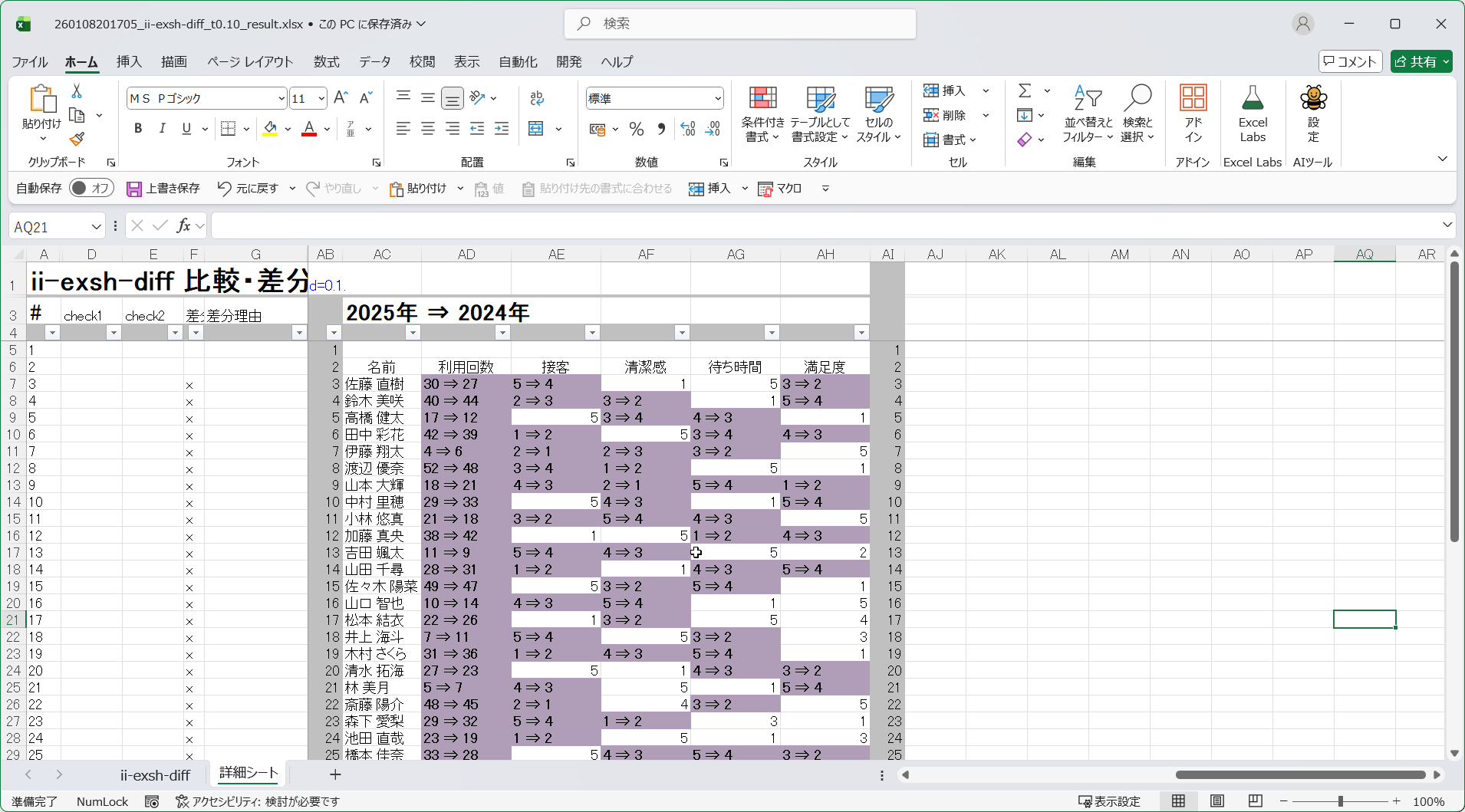Switch to Page Break Preview
1465x812 pixels.
tap(1255, 801)
